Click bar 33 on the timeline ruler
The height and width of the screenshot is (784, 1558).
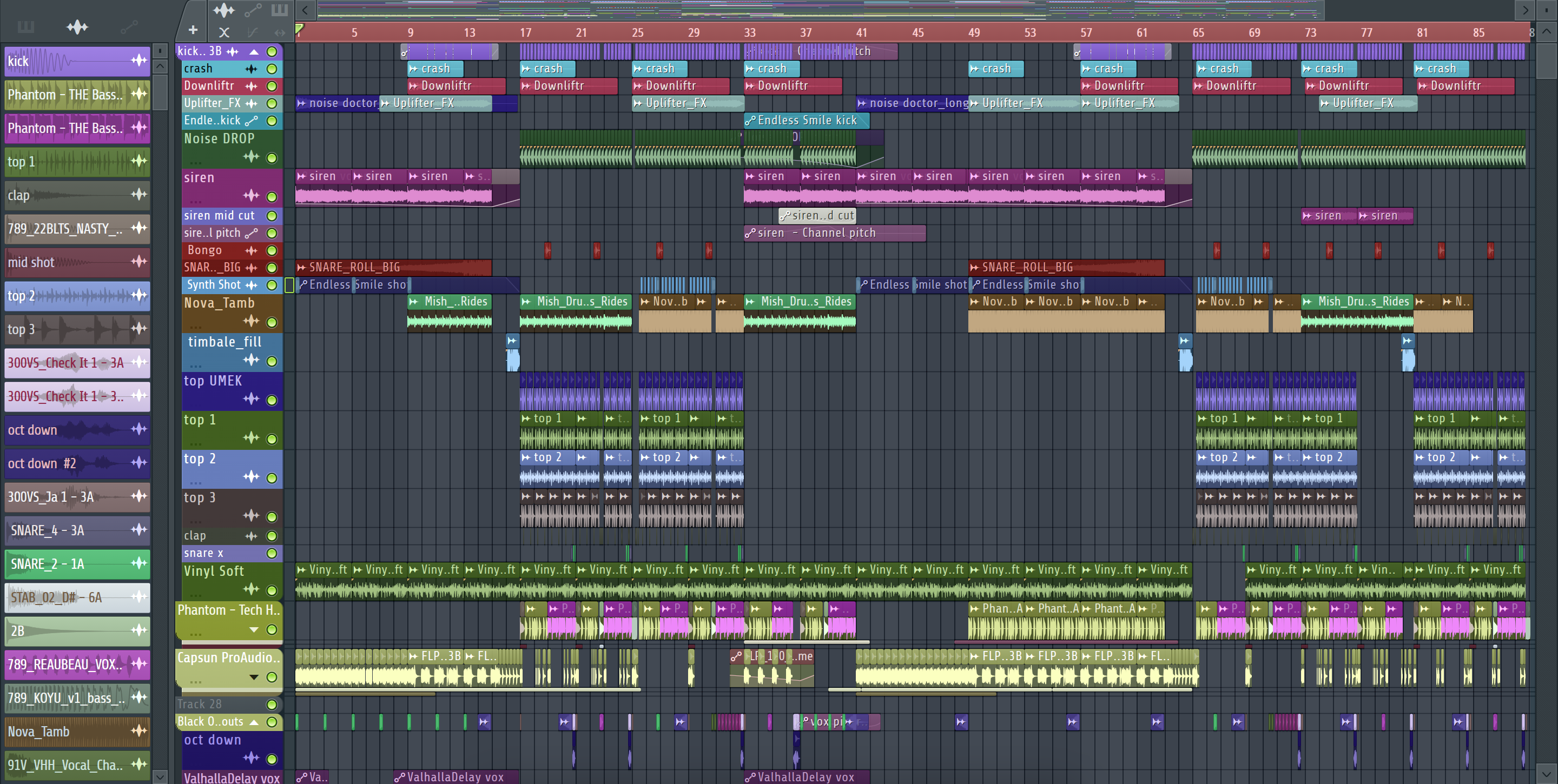click(749, 32)
